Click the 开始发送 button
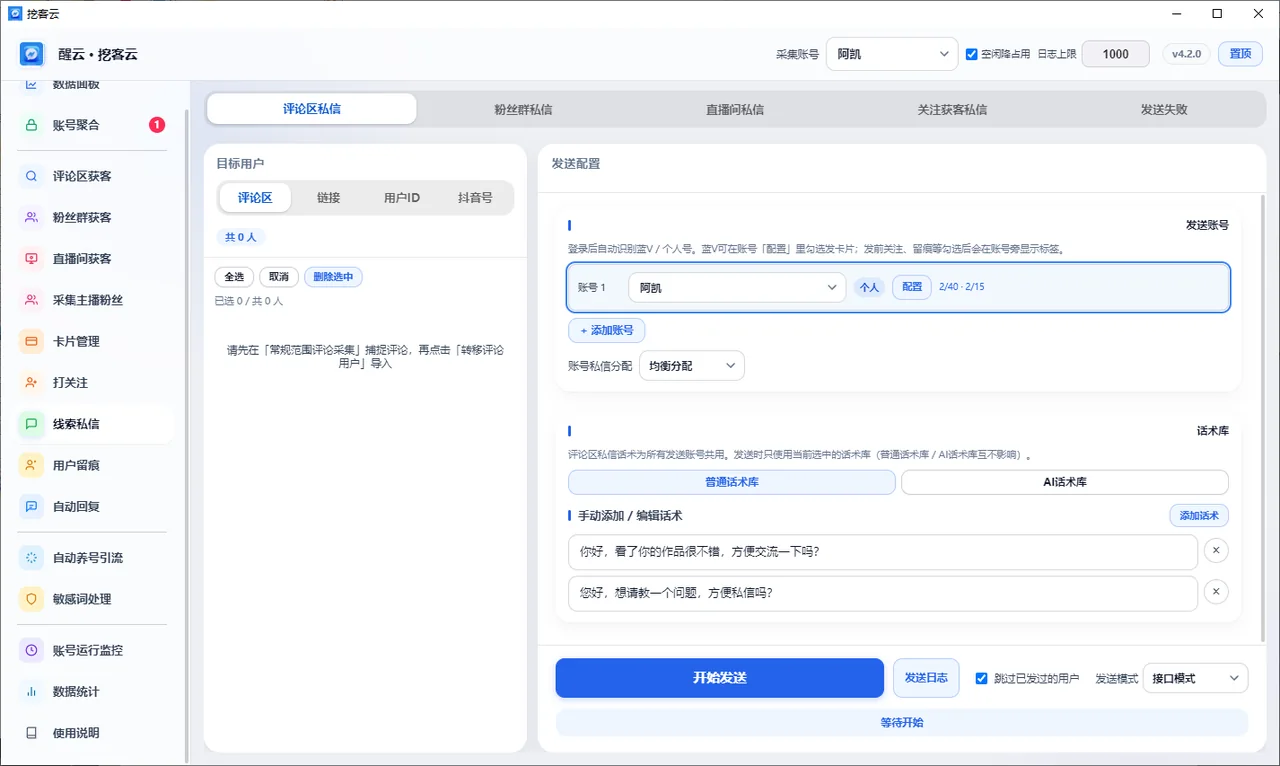Image resolution: width=1280 pixels, height=766 pixels. 720,678
